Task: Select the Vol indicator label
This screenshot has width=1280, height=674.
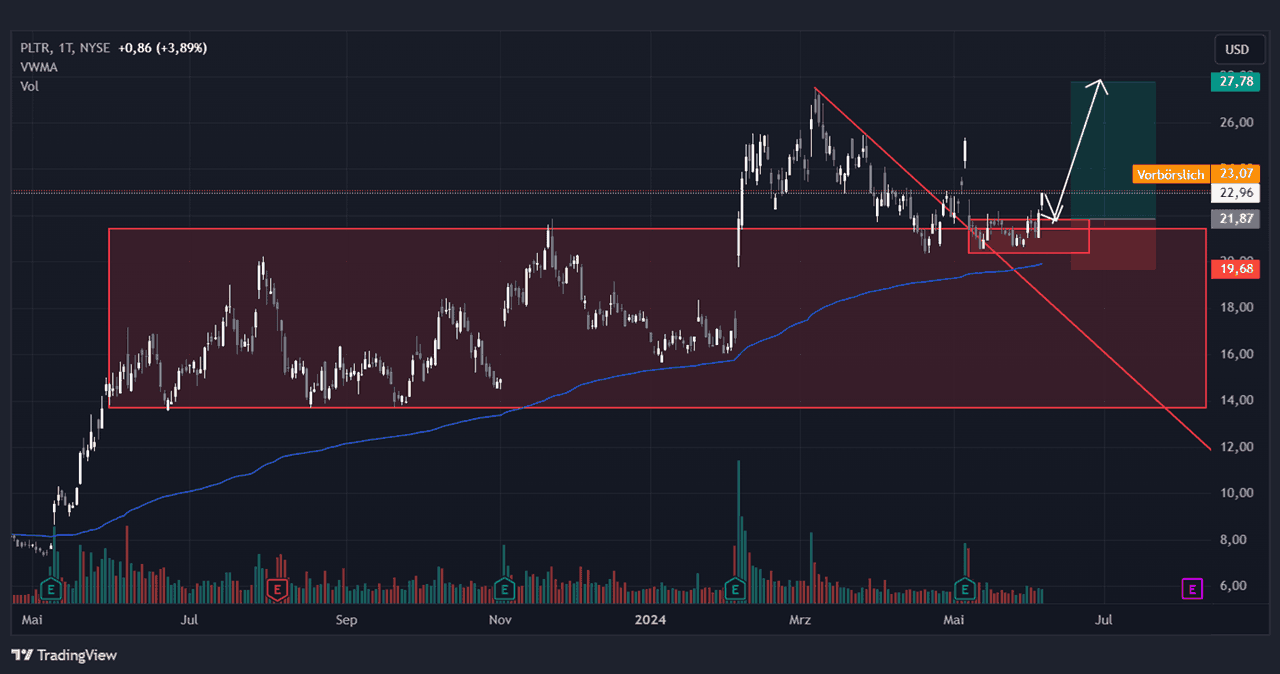Action: click(29, 86)
